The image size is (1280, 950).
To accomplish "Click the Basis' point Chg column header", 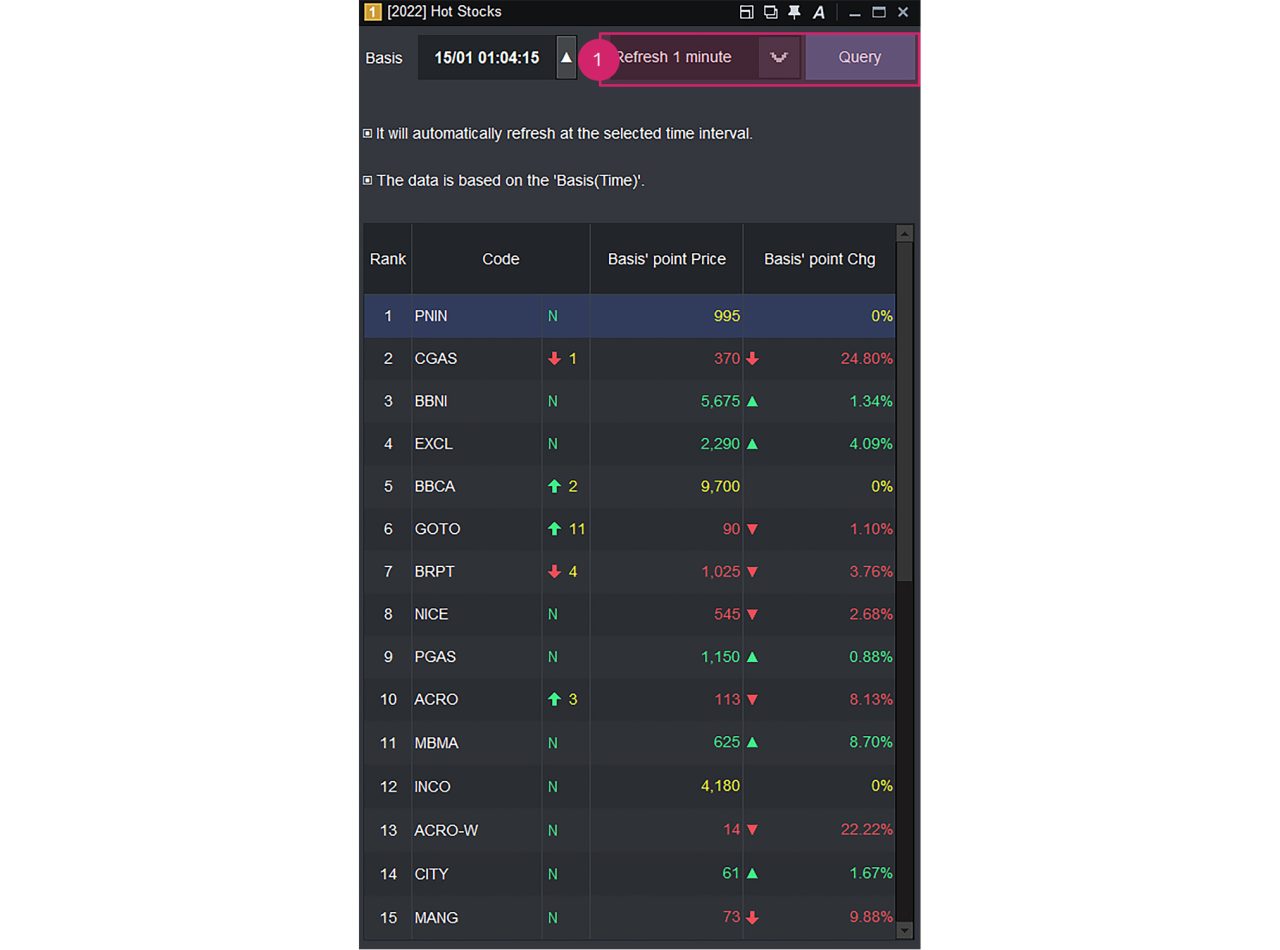I will 819,259.
